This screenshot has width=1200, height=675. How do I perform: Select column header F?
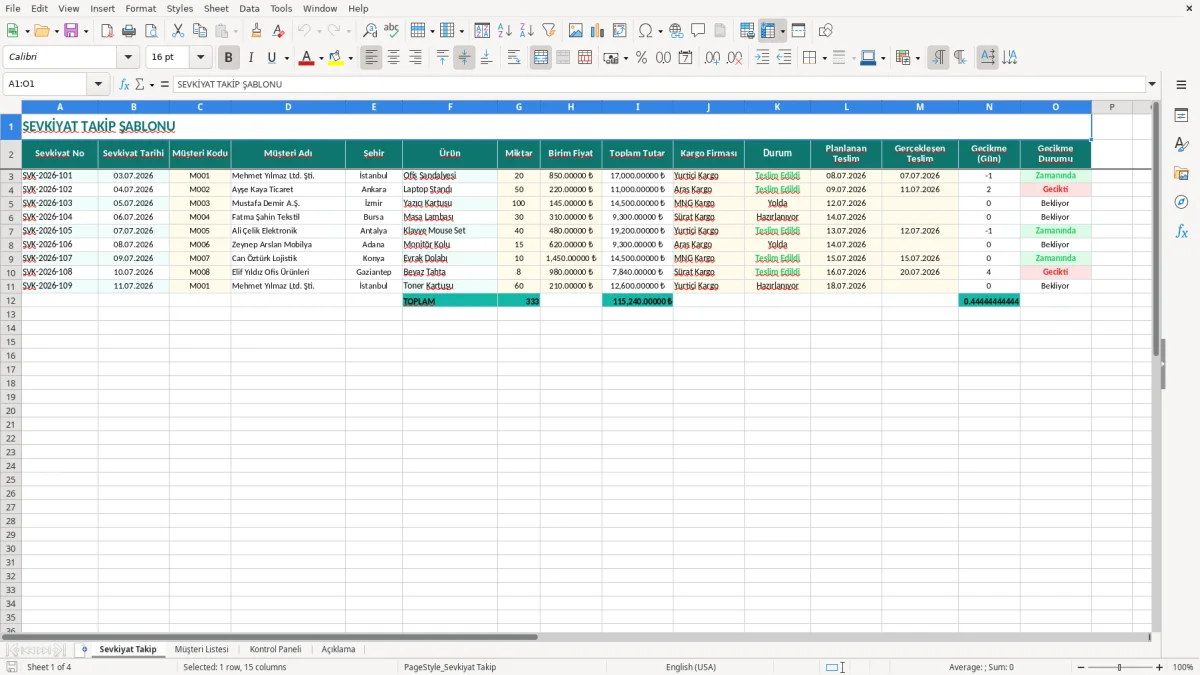coord(450,107)
